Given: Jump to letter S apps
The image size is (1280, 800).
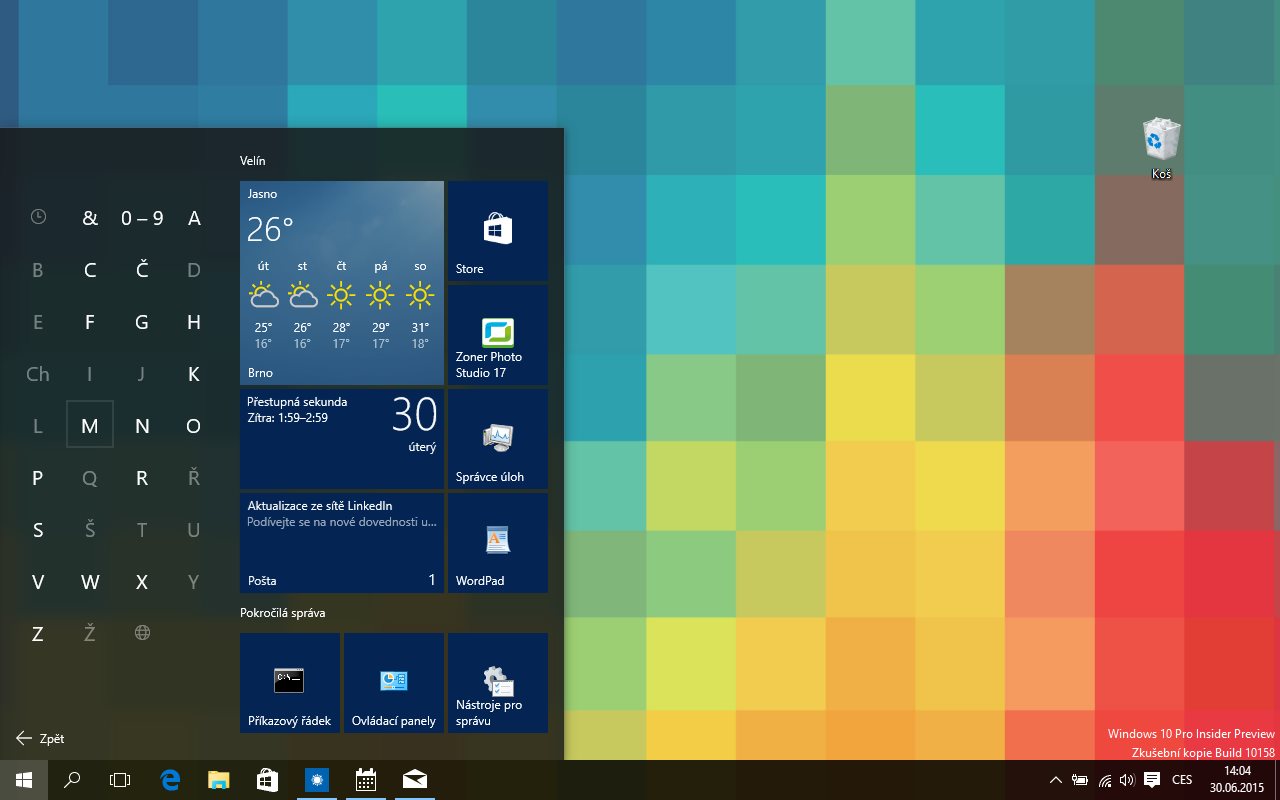Looking at the screenshot, I should pos(38,530).
